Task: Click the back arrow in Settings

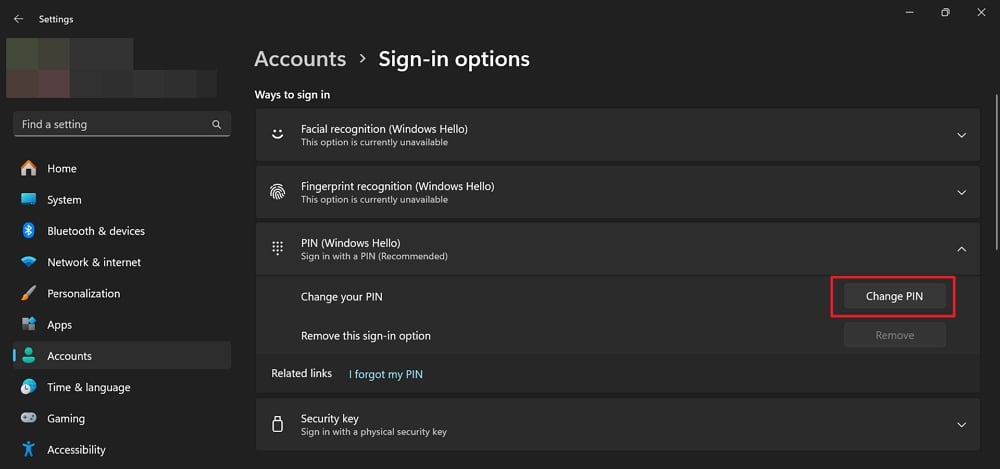Action: 18,19
